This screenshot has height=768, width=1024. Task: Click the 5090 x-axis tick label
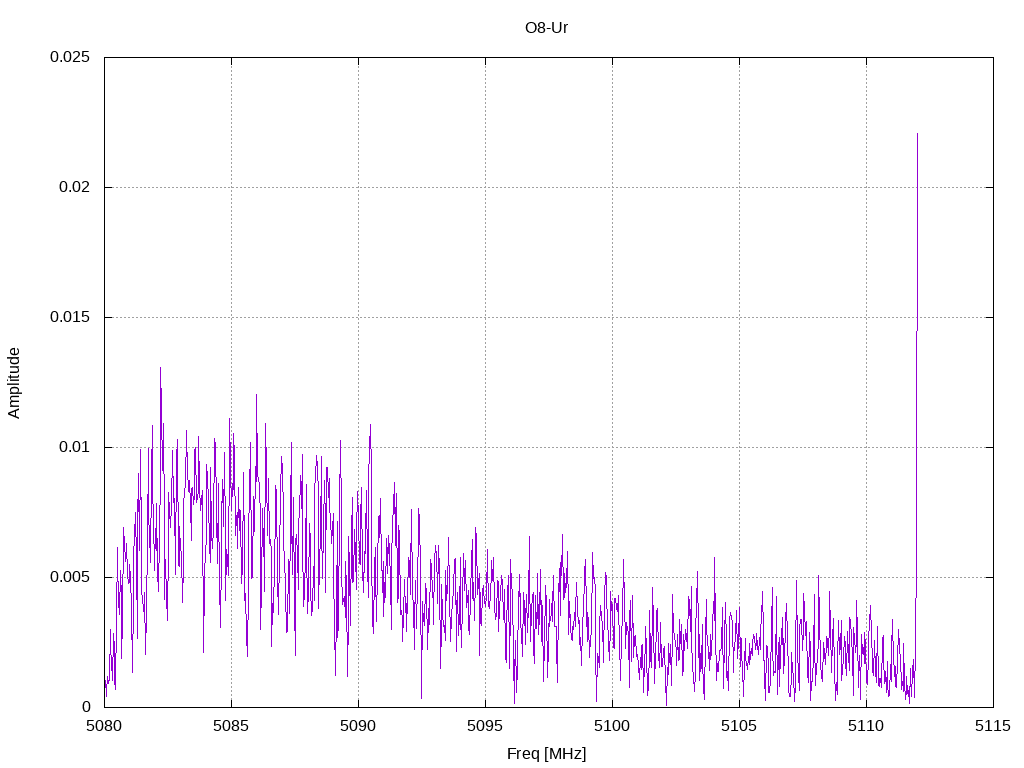point(358,726)
